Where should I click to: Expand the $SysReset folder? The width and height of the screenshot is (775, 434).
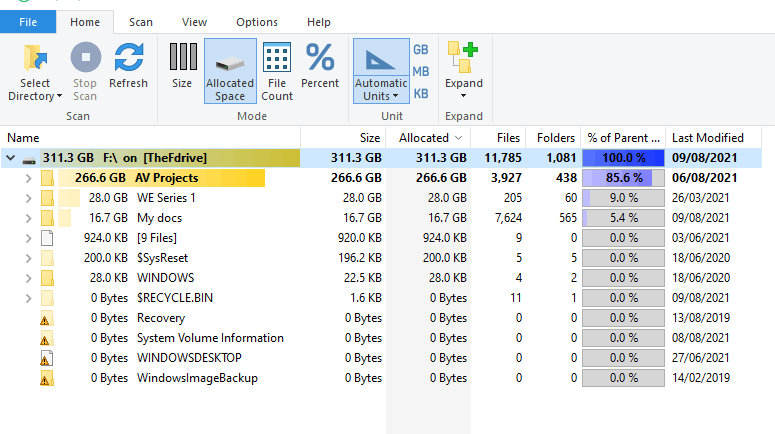[29, 258]
